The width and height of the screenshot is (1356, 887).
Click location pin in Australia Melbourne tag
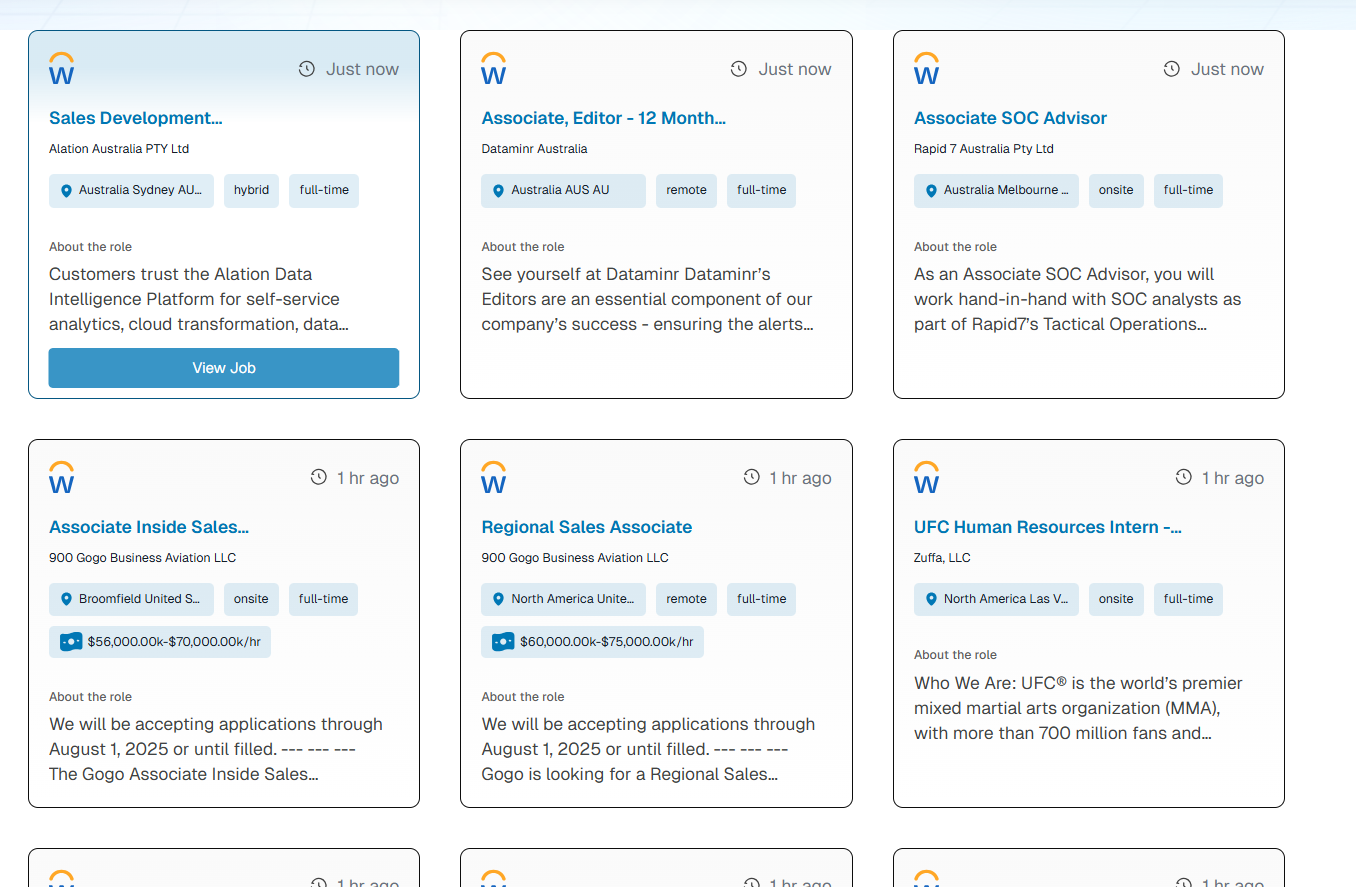931,190
